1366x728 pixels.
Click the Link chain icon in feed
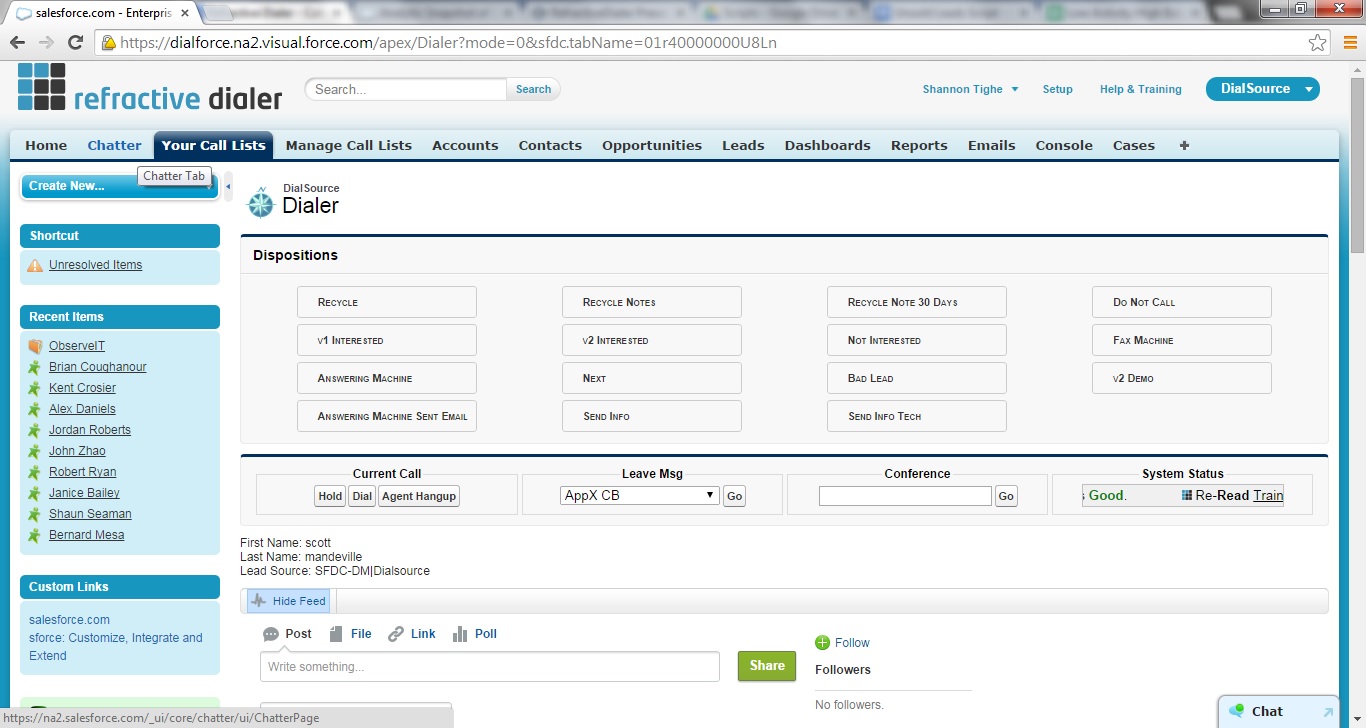coord(396,634)
